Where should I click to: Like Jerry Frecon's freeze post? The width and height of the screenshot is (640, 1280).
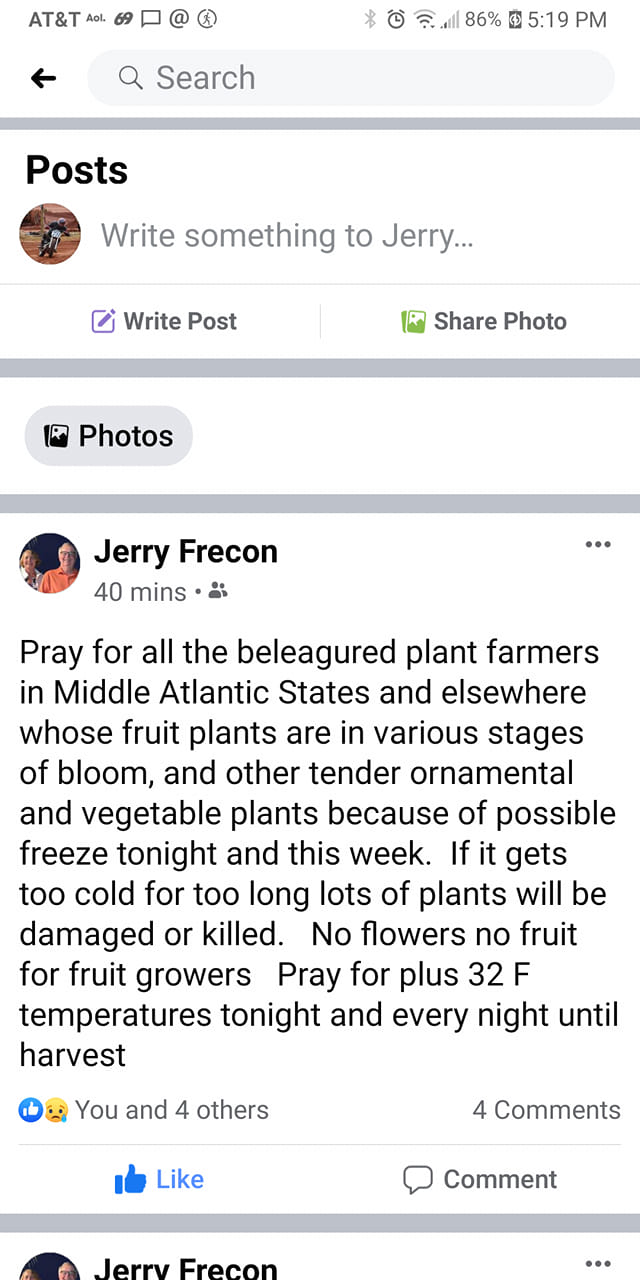[160, 1180]
